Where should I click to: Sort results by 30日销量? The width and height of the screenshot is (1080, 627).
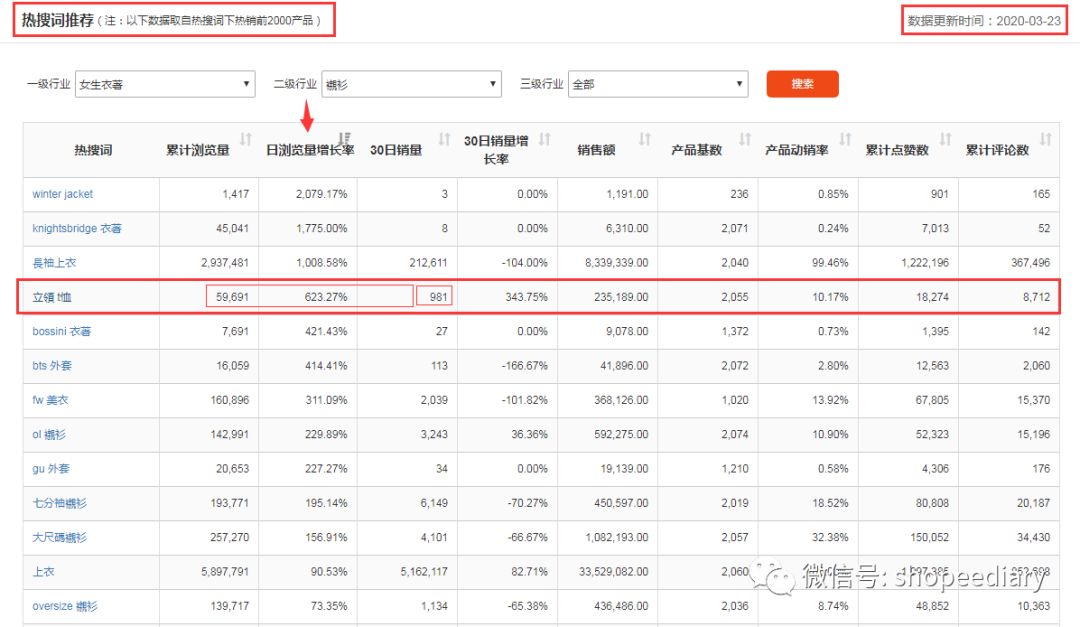coord(444,140)
